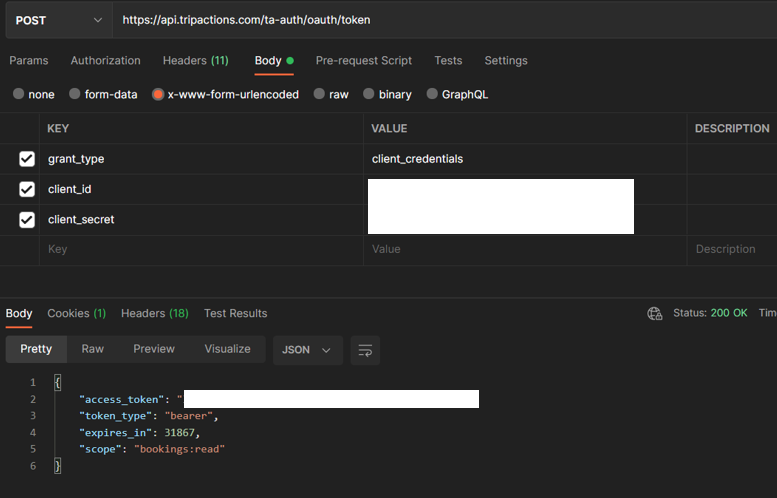This screenshot has height=498, width=777.
Task: Click the network globe lock icon
Action: 655,313
